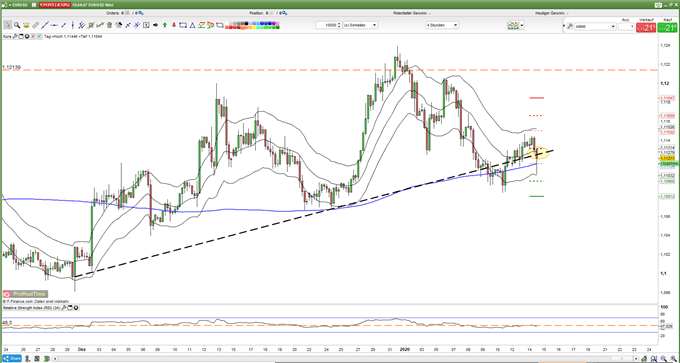This screenshot has height=363, width=680.
Task: Close the RSI indicator panel
Action: pyautogui.click(x=76, y=307)
